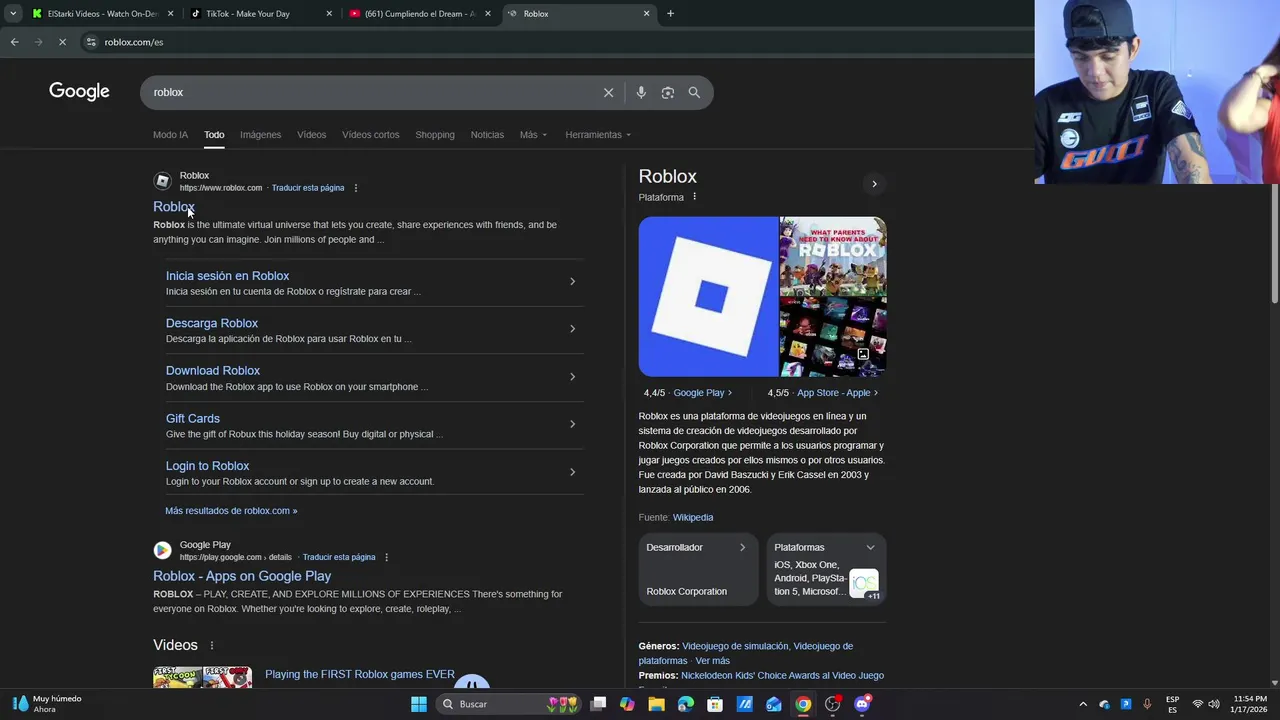
Task: Open File Explorer from the taskbar
Action: tap(656, 704)
